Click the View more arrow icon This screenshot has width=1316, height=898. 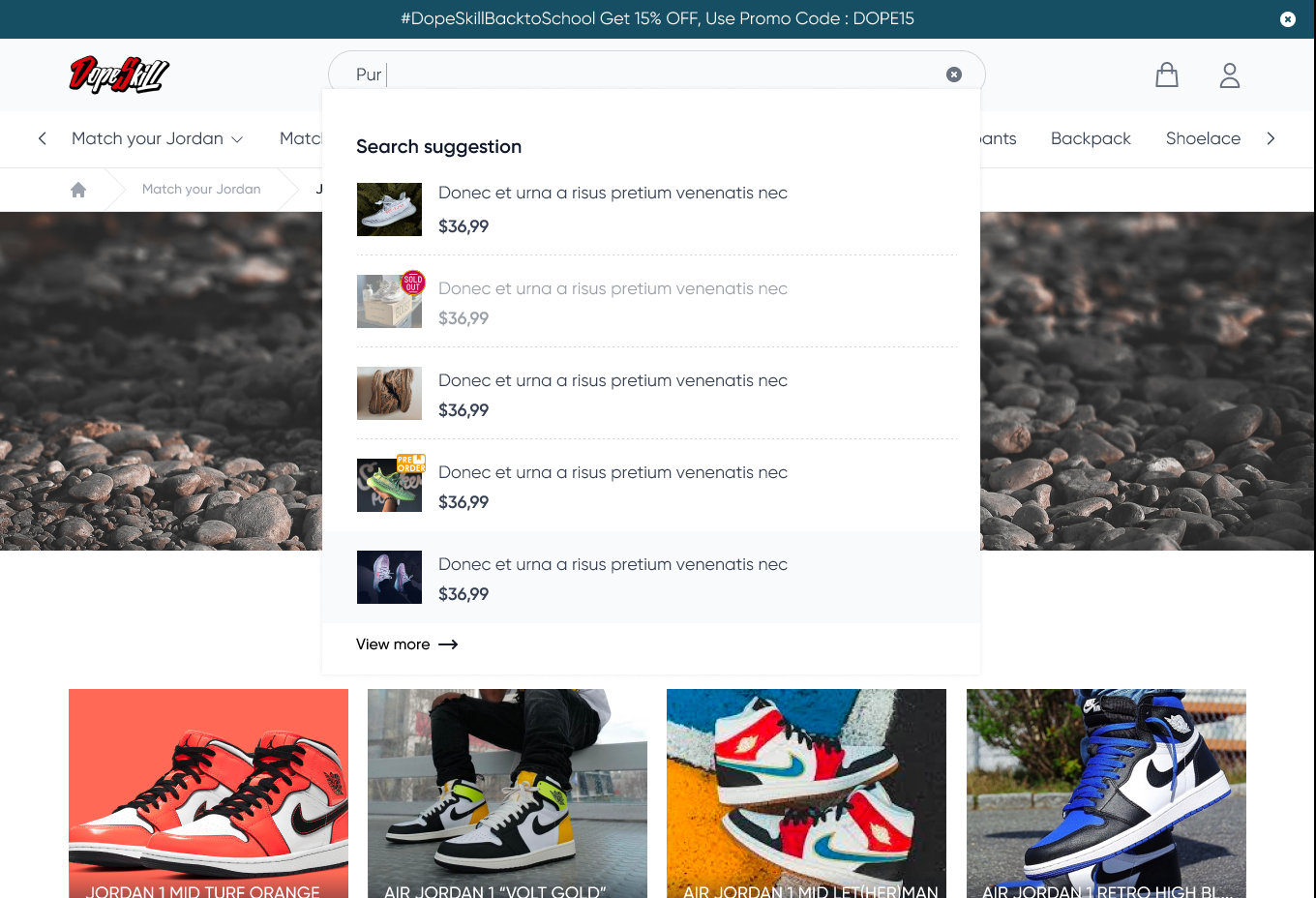(x=448, y=644)
